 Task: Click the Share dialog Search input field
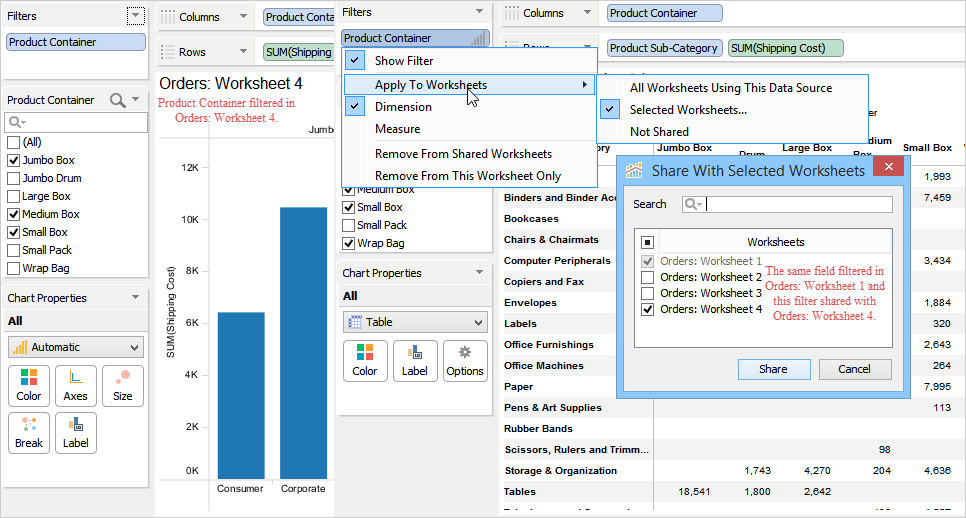pyautogui.click(x=787, y=204)
